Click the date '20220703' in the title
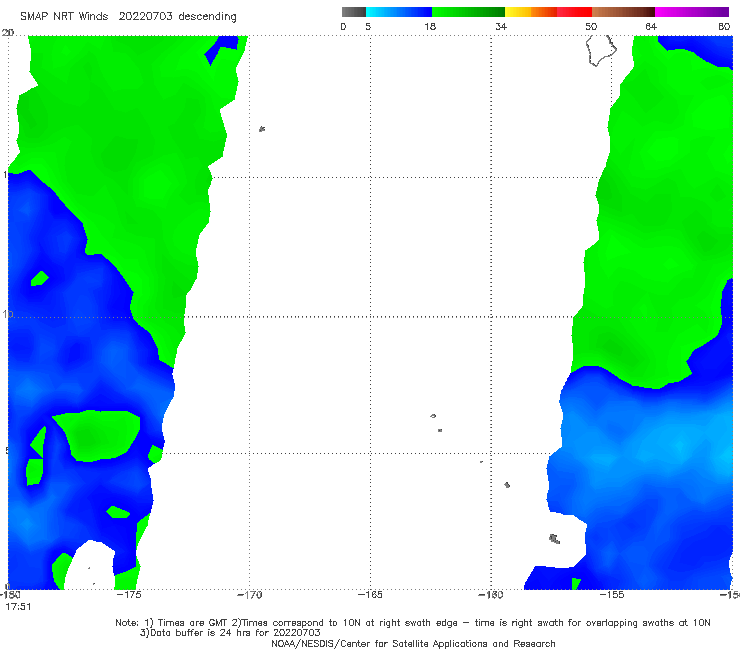Image resolution: width=740 pixels, height=650 pixels. (145, 16)
